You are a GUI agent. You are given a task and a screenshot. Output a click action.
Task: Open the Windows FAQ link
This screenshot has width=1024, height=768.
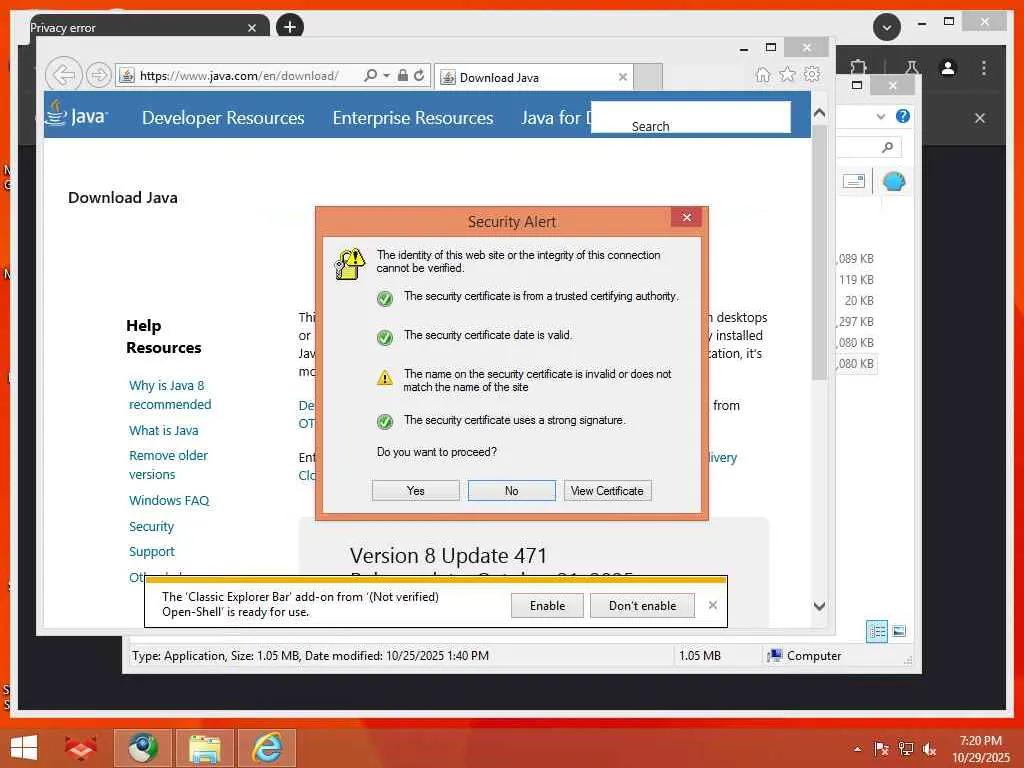tap(169, 500)
